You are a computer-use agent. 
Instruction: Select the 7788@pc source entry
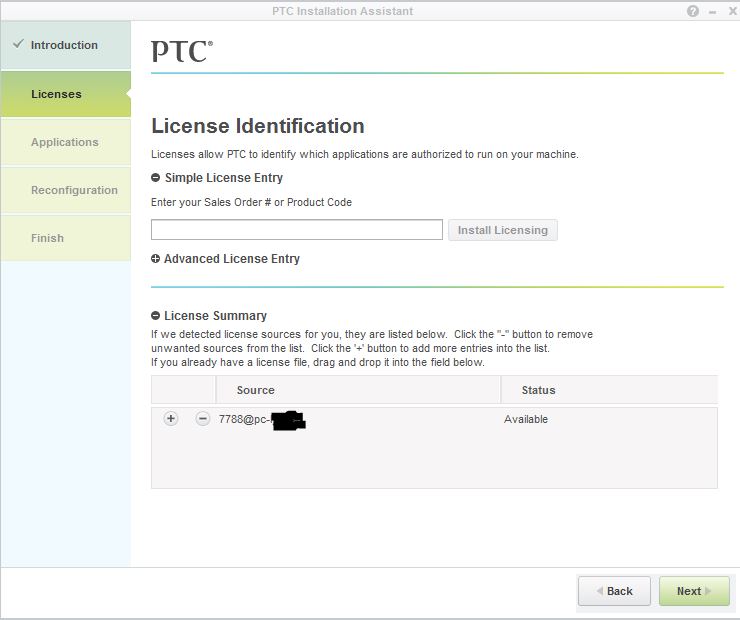262,419
